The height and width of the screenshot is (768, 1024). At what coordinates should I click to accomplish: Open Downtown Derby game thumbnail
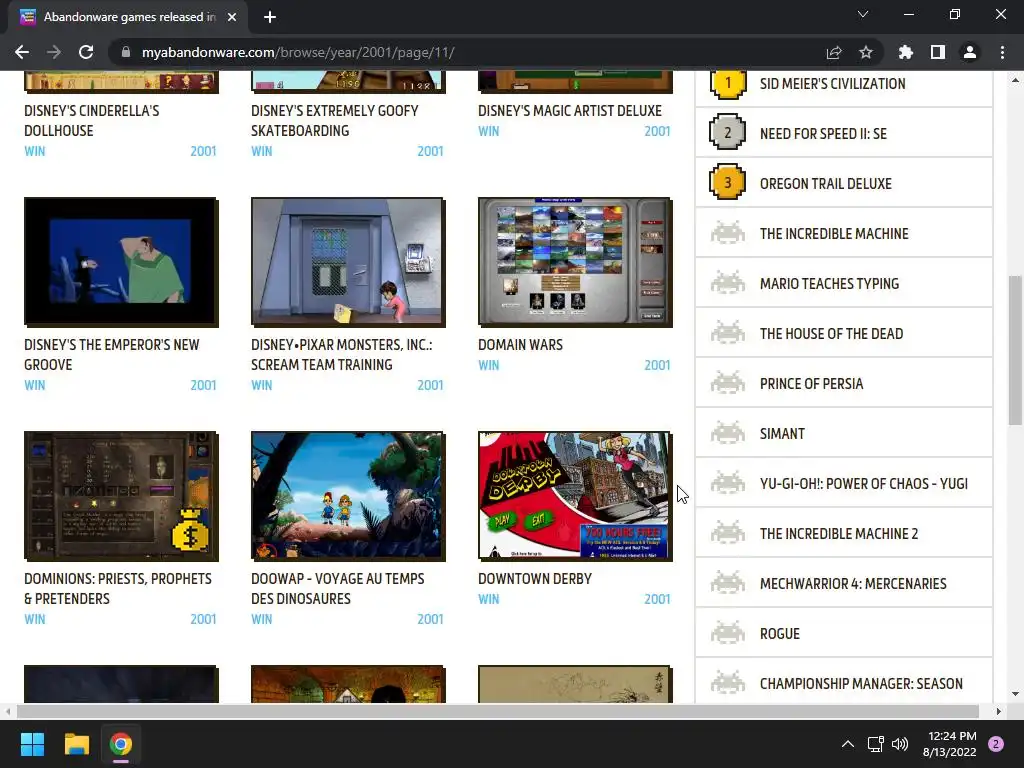tap(575, 496)
